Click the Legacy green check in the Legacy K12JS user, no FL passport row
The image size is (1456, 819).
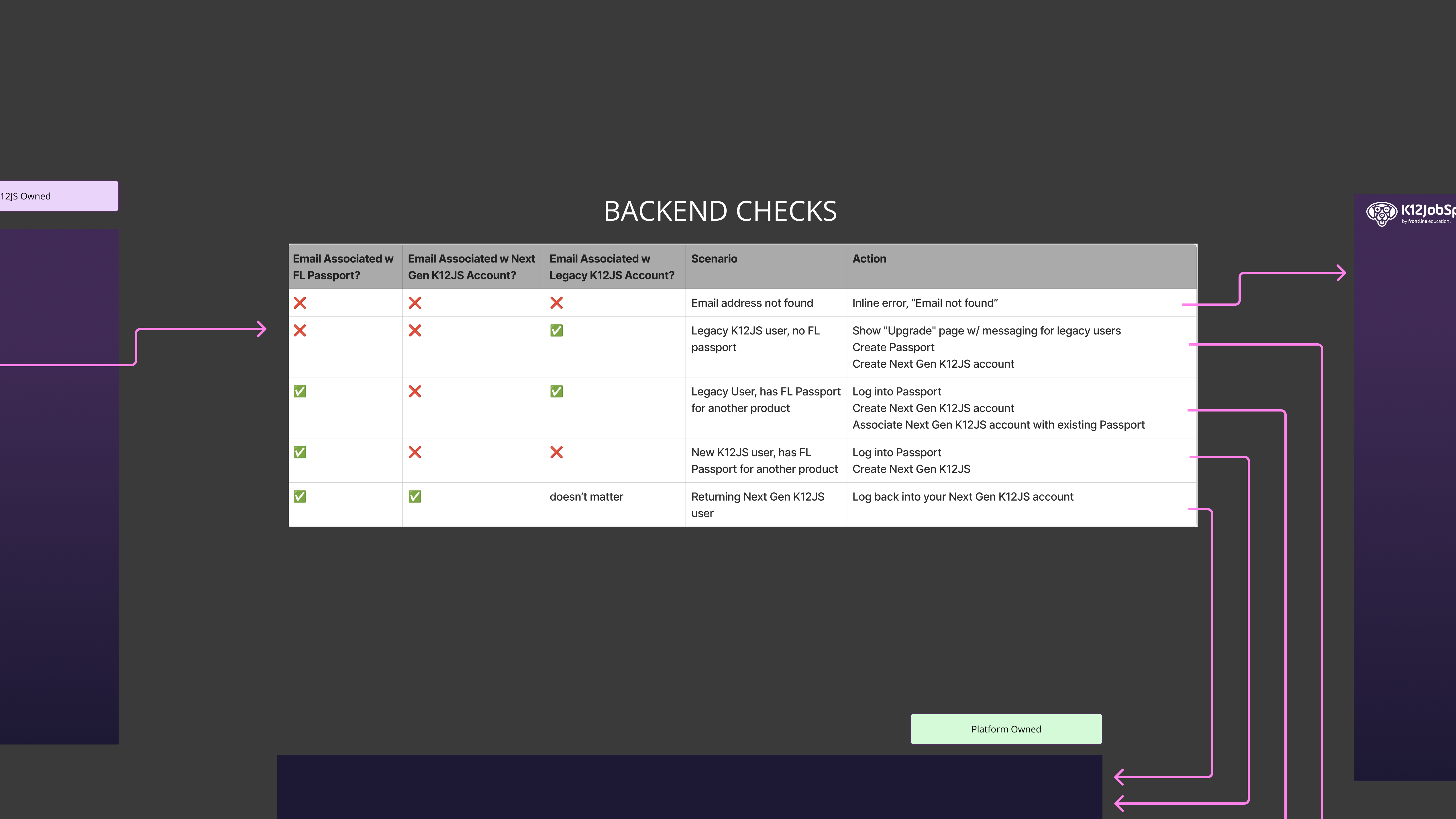(556, 331)
